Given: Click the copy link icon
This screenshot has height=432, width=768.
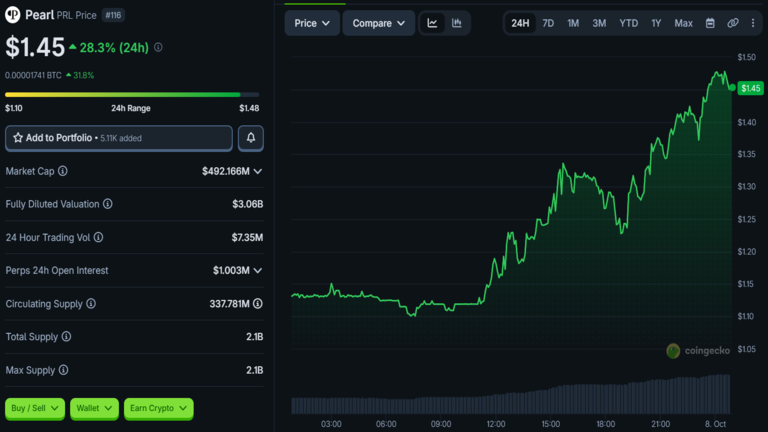Looking at the screenshot, I should point(733,23).
